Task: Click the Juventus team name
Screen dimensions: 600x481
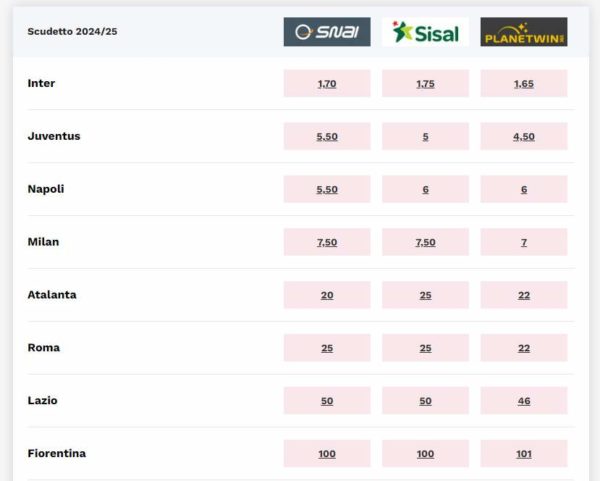Action: [54, 136]
